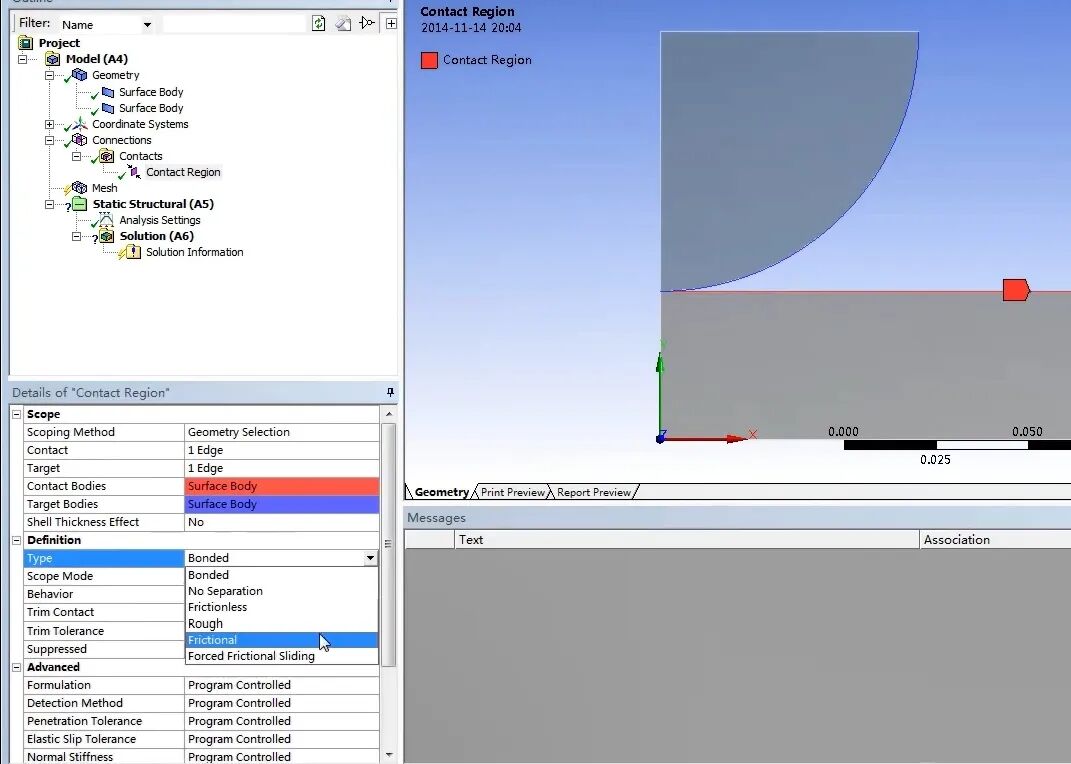
Task: Click the Expand on Refresh plus icon
Action: (391, 23)
